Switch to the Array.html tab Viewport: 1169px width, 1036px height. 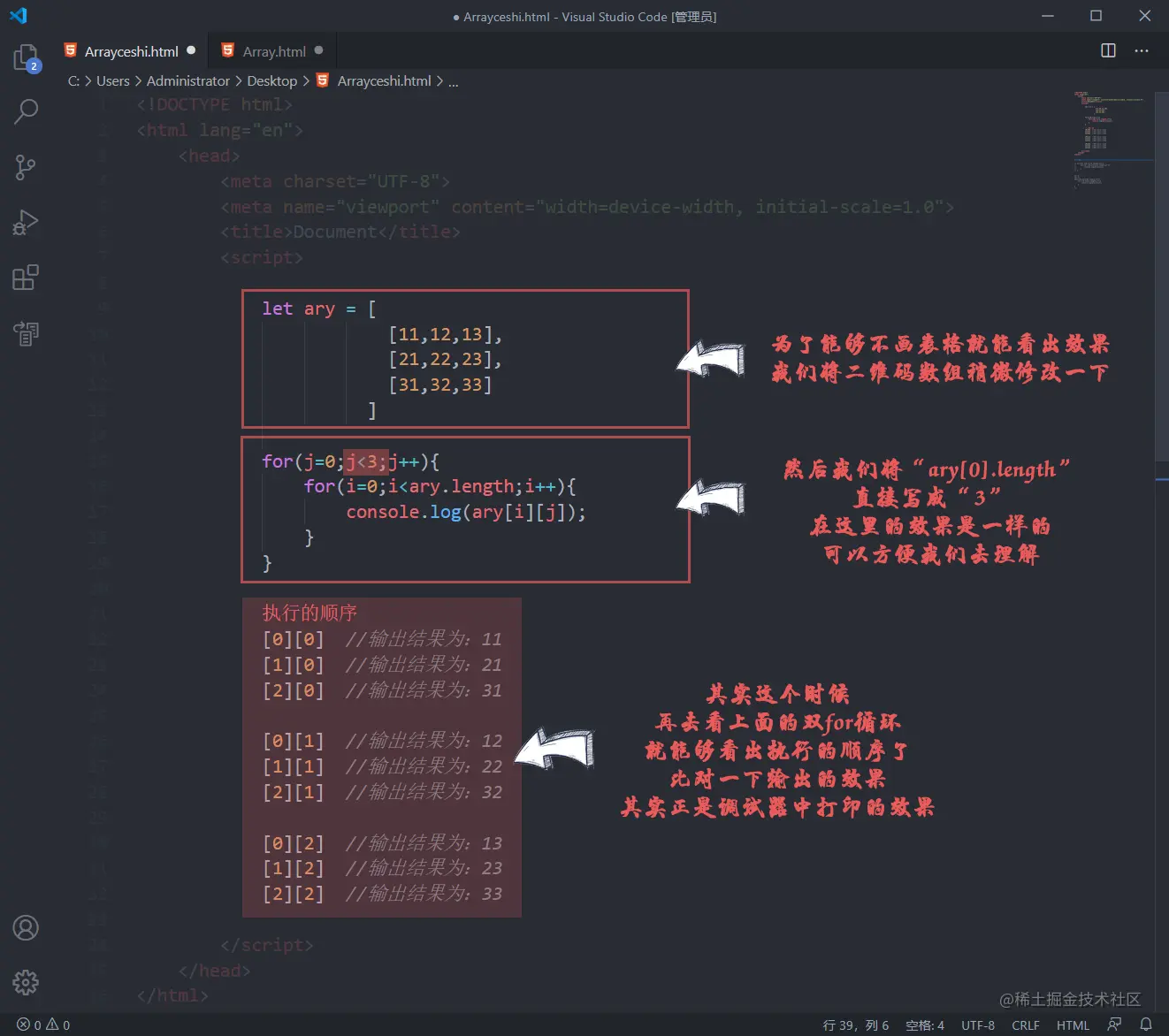pyautogui.click(x=273, y=51)
